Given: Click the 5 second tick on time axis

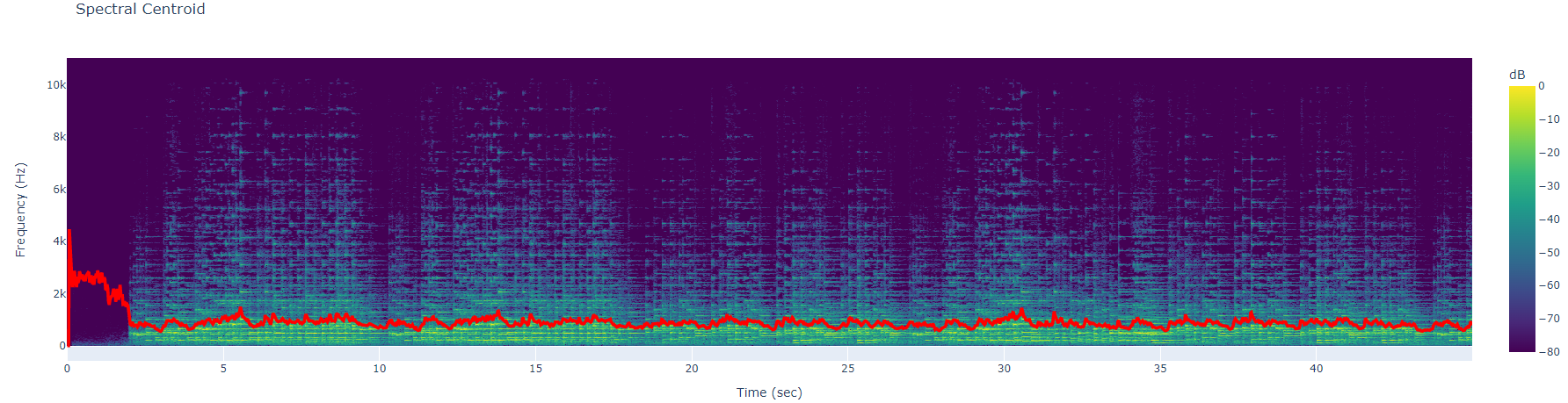Looking at the screenshot, I should click(x=223, y=369).
